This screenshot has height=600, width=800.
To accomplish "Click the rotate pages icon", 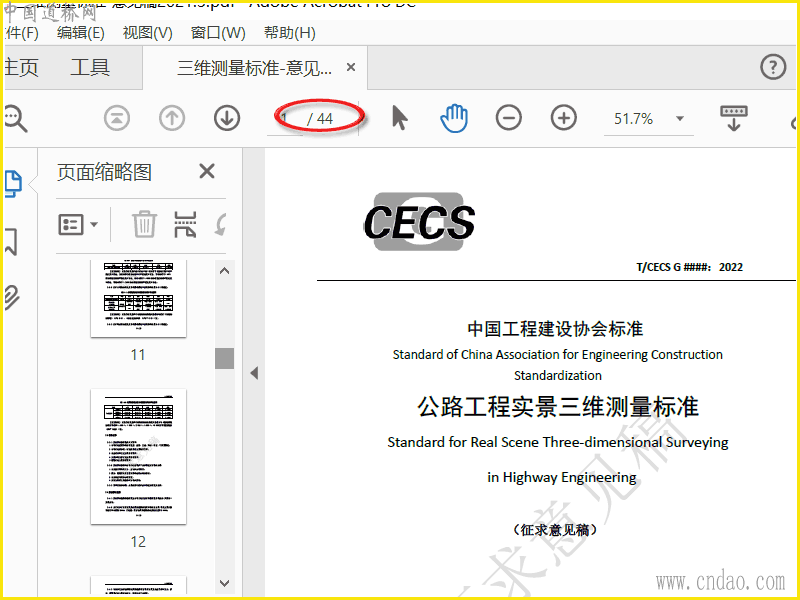I will [x=221, y=224].
